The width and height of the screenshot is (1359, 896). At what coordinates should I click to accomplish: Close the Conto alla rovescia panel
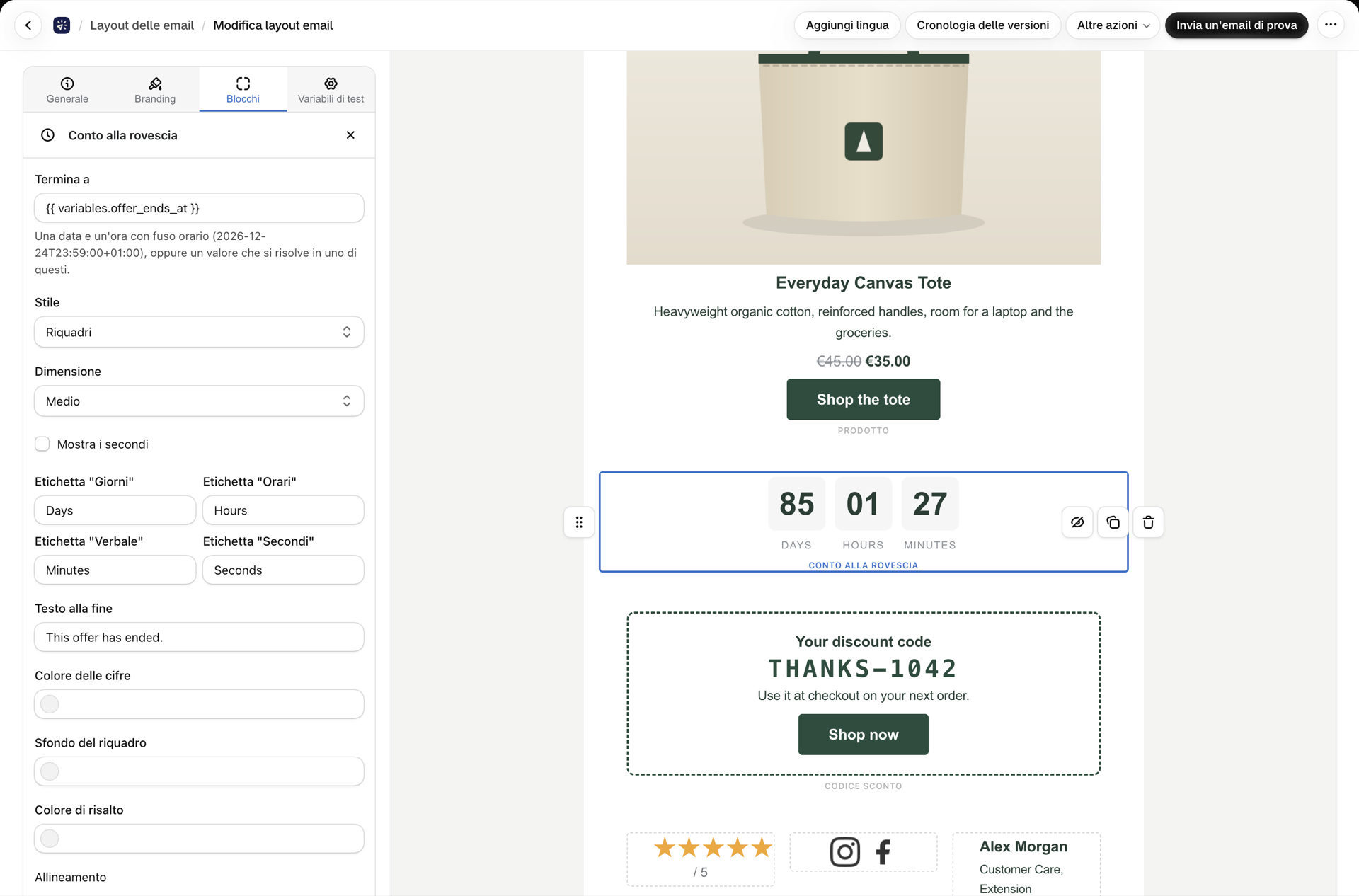(350, 135)
